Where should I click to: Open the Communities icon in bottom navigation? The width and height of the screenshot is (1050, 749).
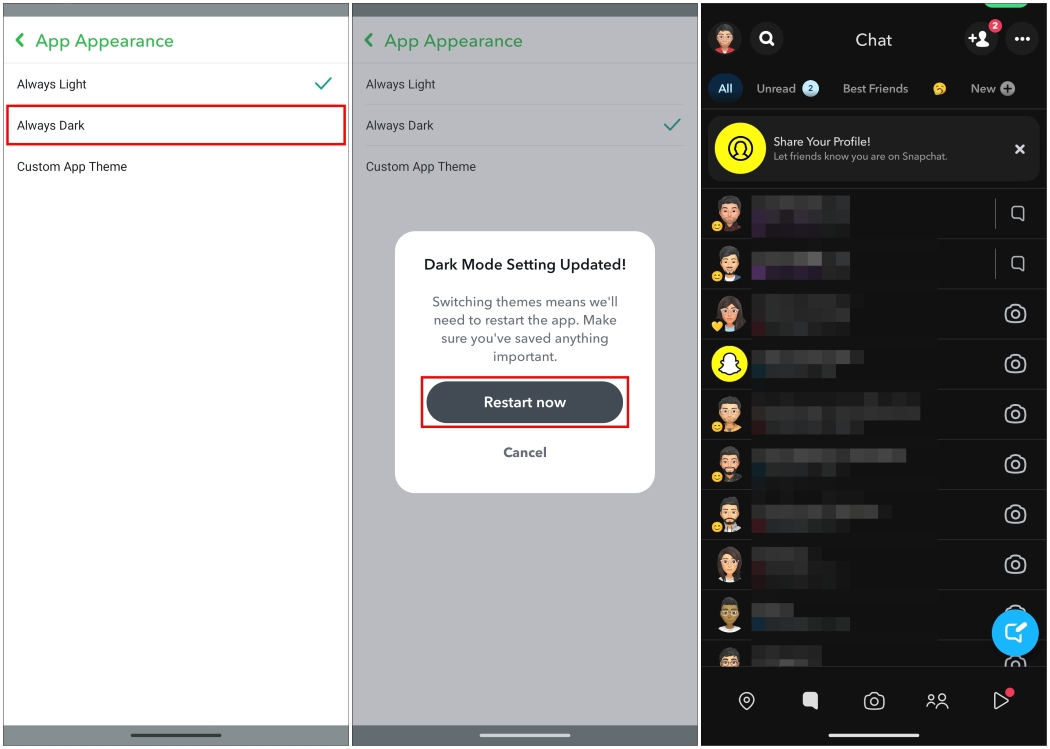[937, 701]
